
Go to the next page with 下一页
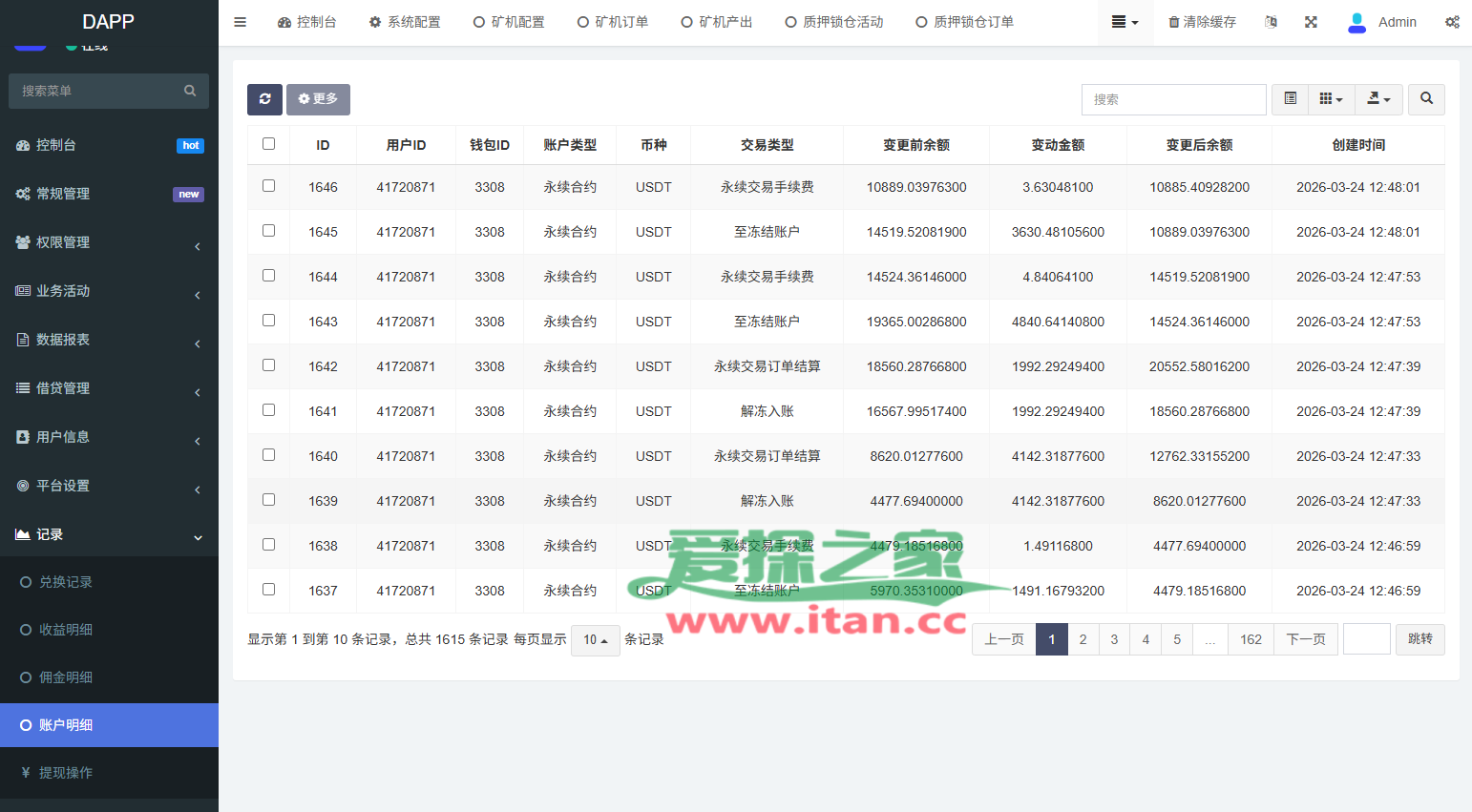(1305, 639)
